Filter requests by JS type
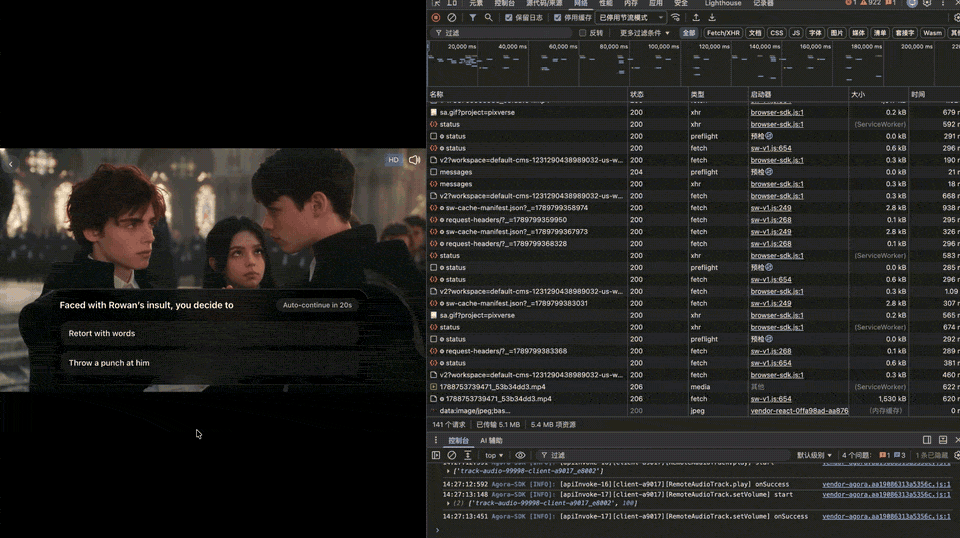Viewport: 960px width, 538px height. (796, 33)
